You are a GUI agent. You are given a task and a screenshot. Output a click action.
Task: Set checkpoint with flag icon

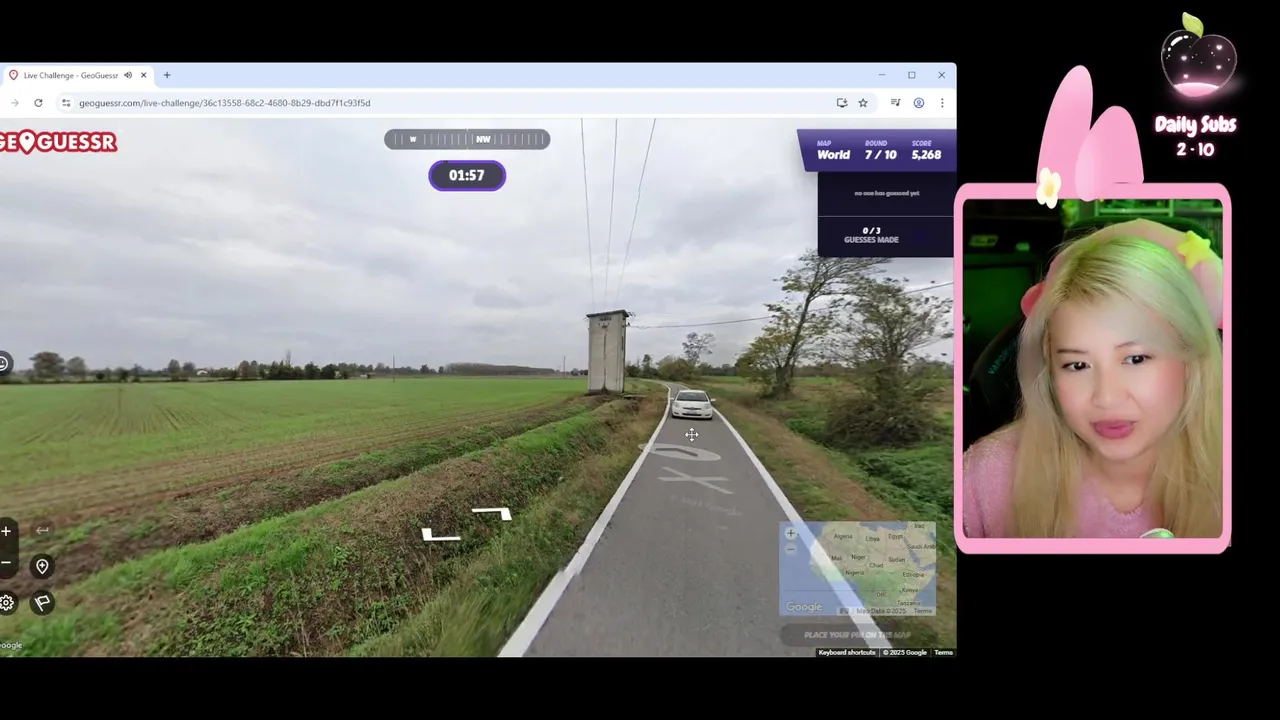tap(42, 603)
